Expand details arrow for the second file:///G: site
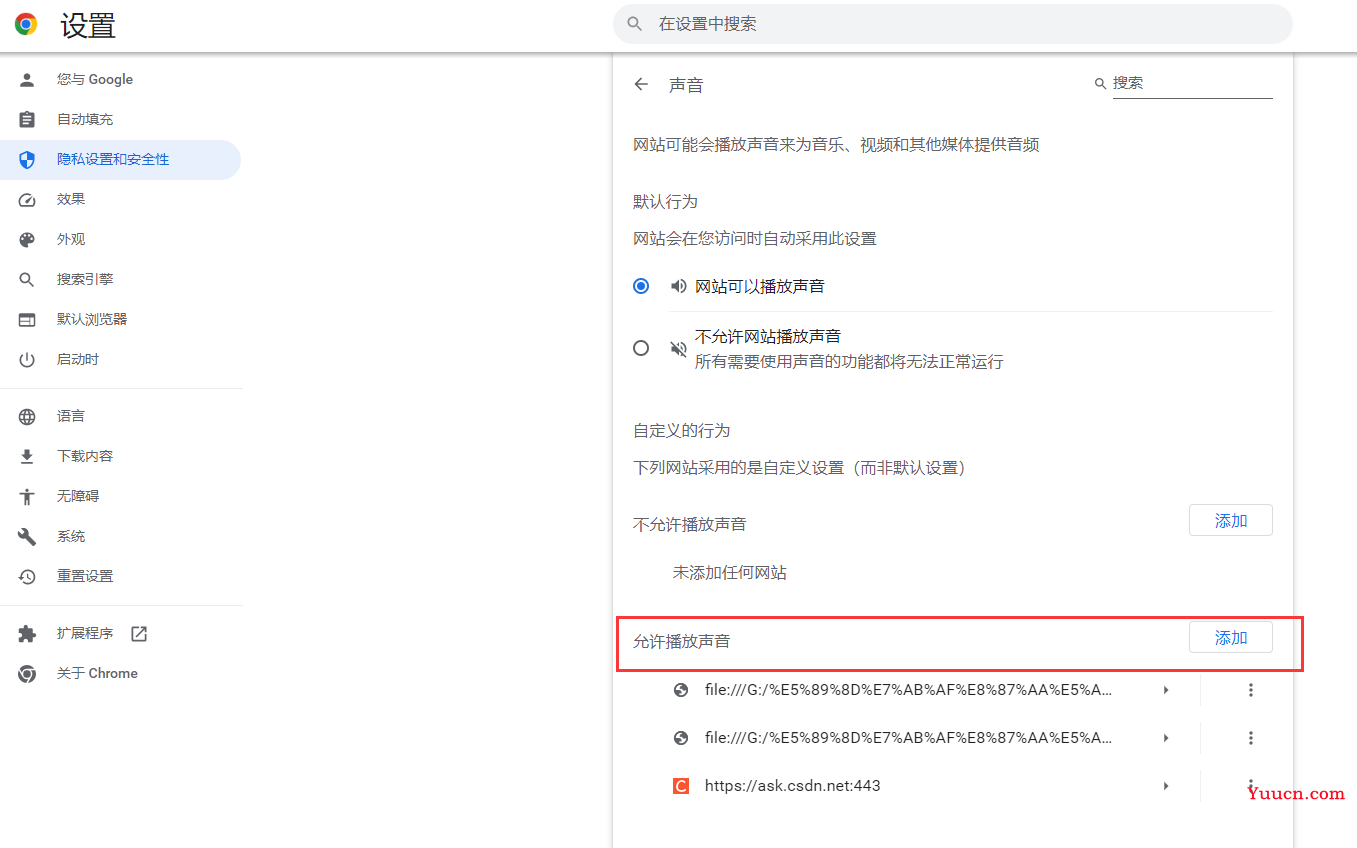 1166,738
